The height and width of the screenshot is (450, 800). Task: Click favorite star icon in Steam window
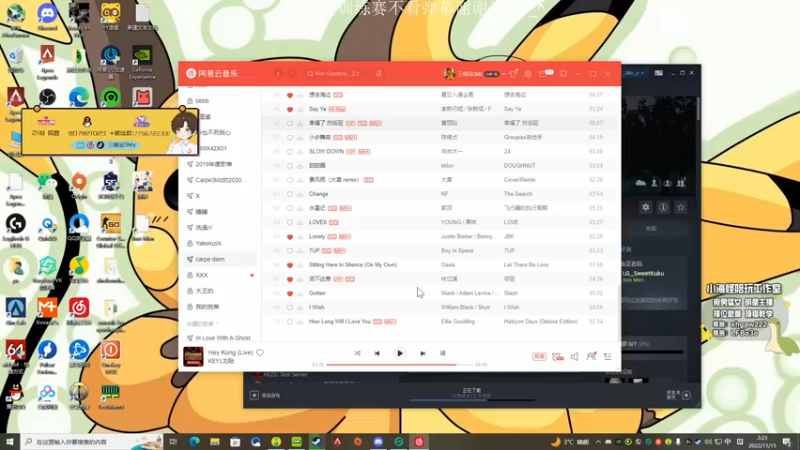tap(681, 207)
